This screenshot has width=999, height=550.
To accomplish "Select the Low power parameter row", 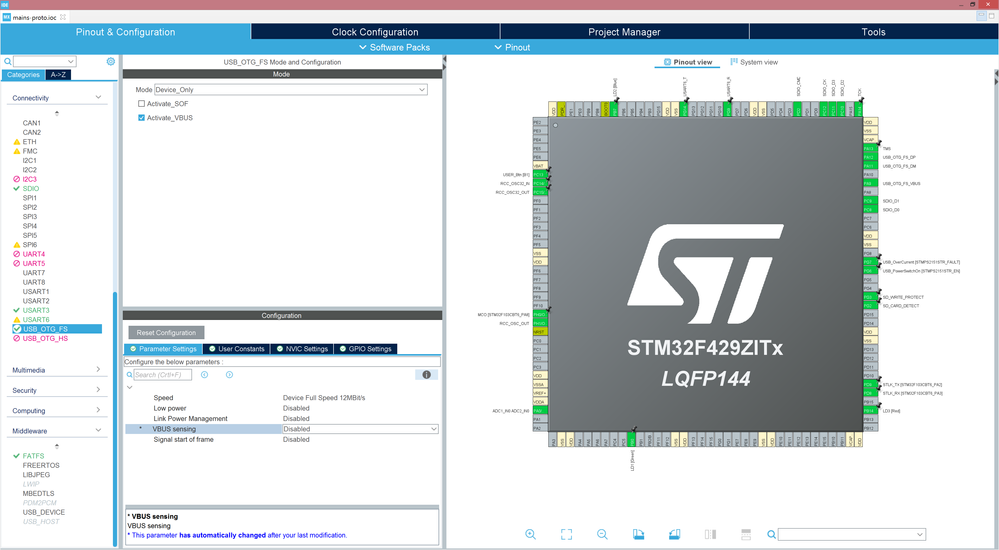I will click(x=282, y=408).
